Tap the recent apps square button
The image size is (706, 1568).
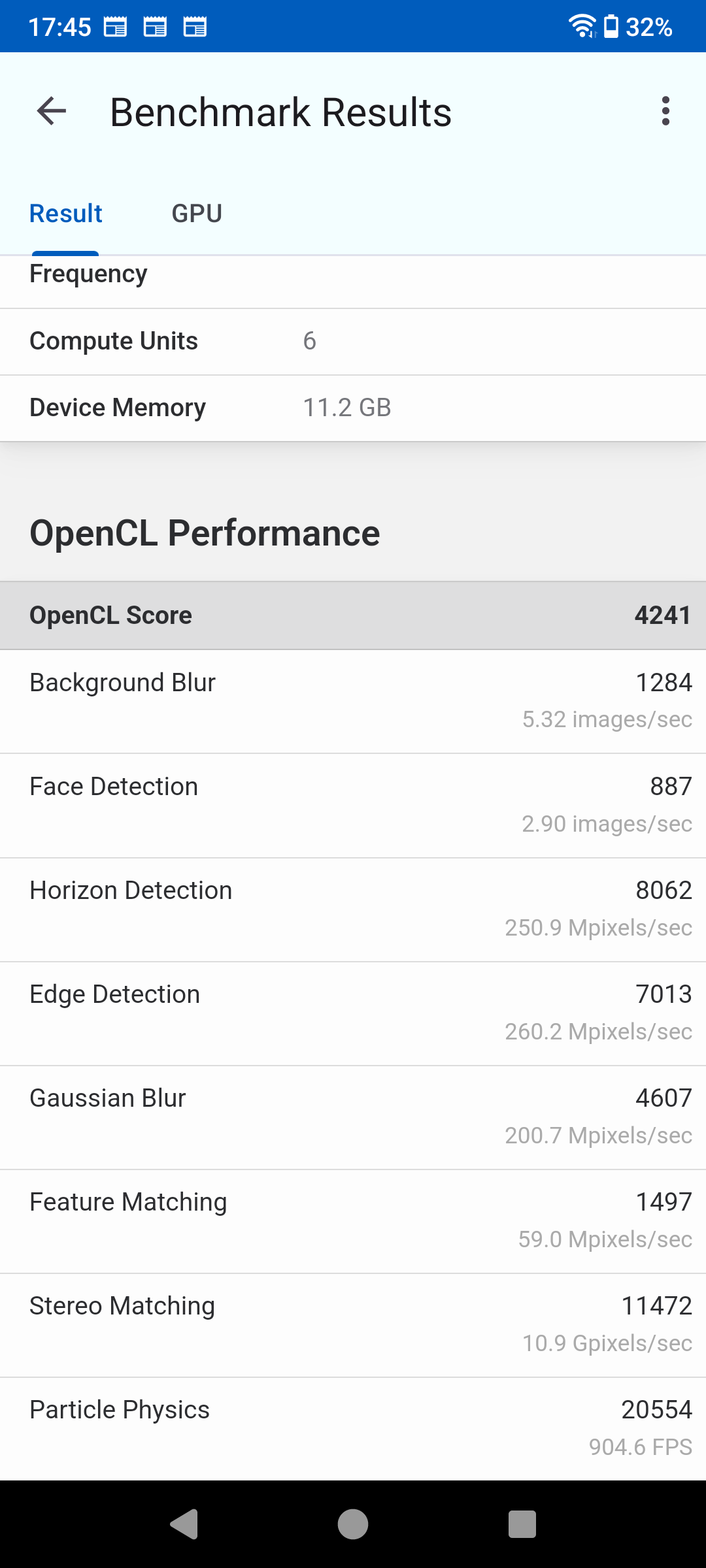[522, 1524]
